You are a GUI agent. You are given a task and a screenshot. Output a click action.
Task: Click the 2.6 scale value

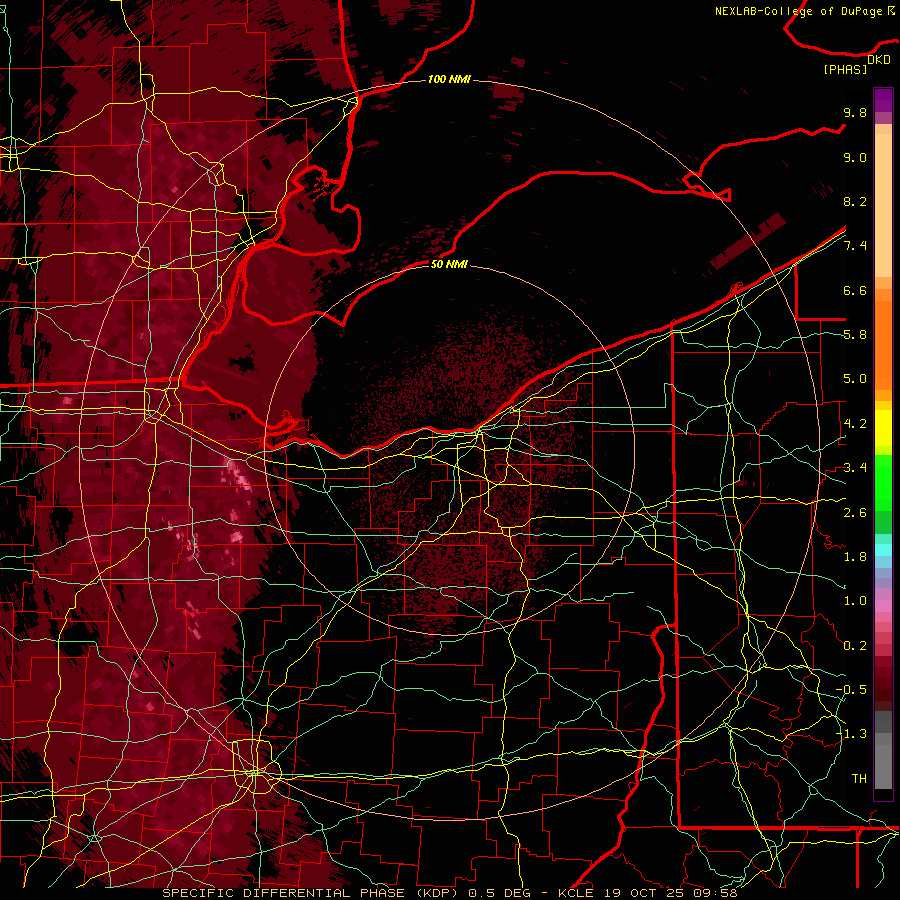(855, 513)
